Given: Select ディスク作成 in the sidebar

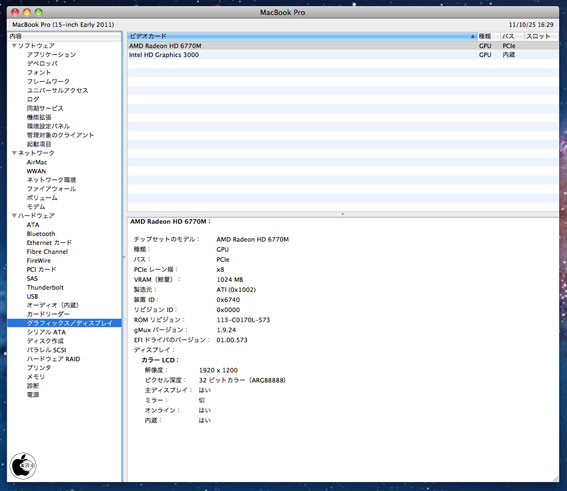Looking at the screenshot, I should click(45, 341).
